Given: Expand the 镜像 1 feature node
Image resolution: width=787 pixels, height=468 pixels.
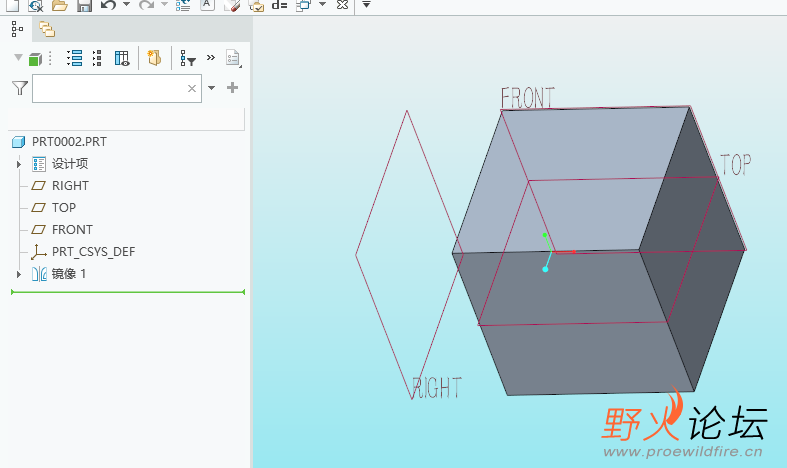Looking at the screenshot, I should click(x=18, y=274).
